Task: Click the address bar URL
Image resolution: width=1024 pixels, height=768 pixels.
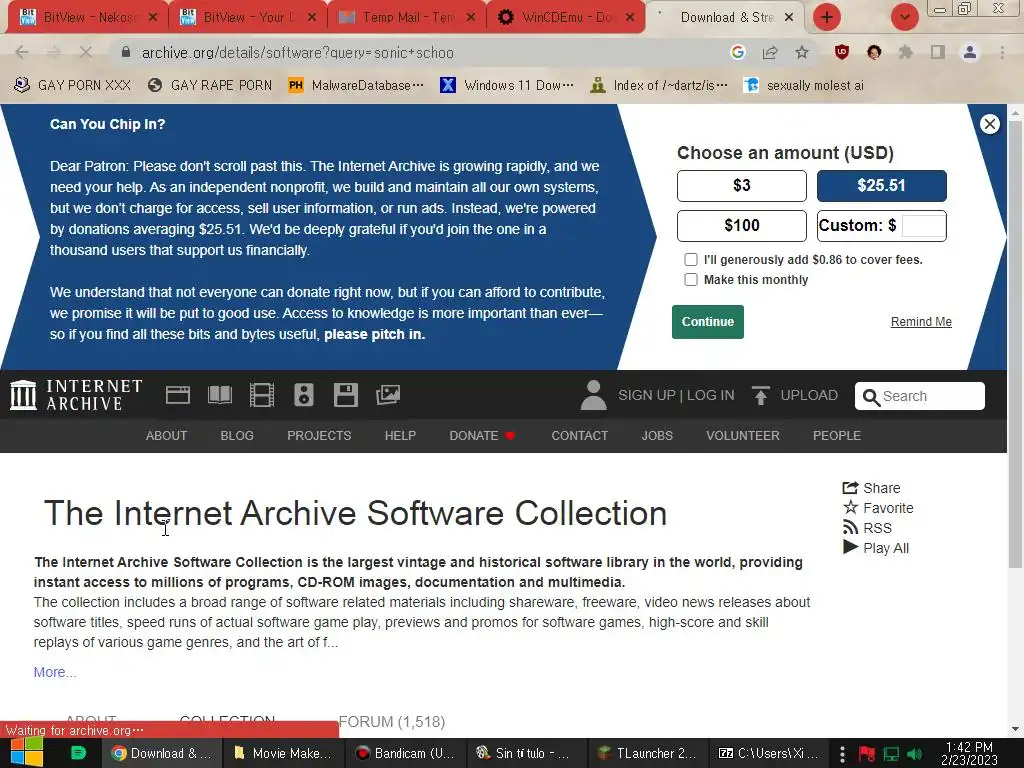Action: coord(297,53)
